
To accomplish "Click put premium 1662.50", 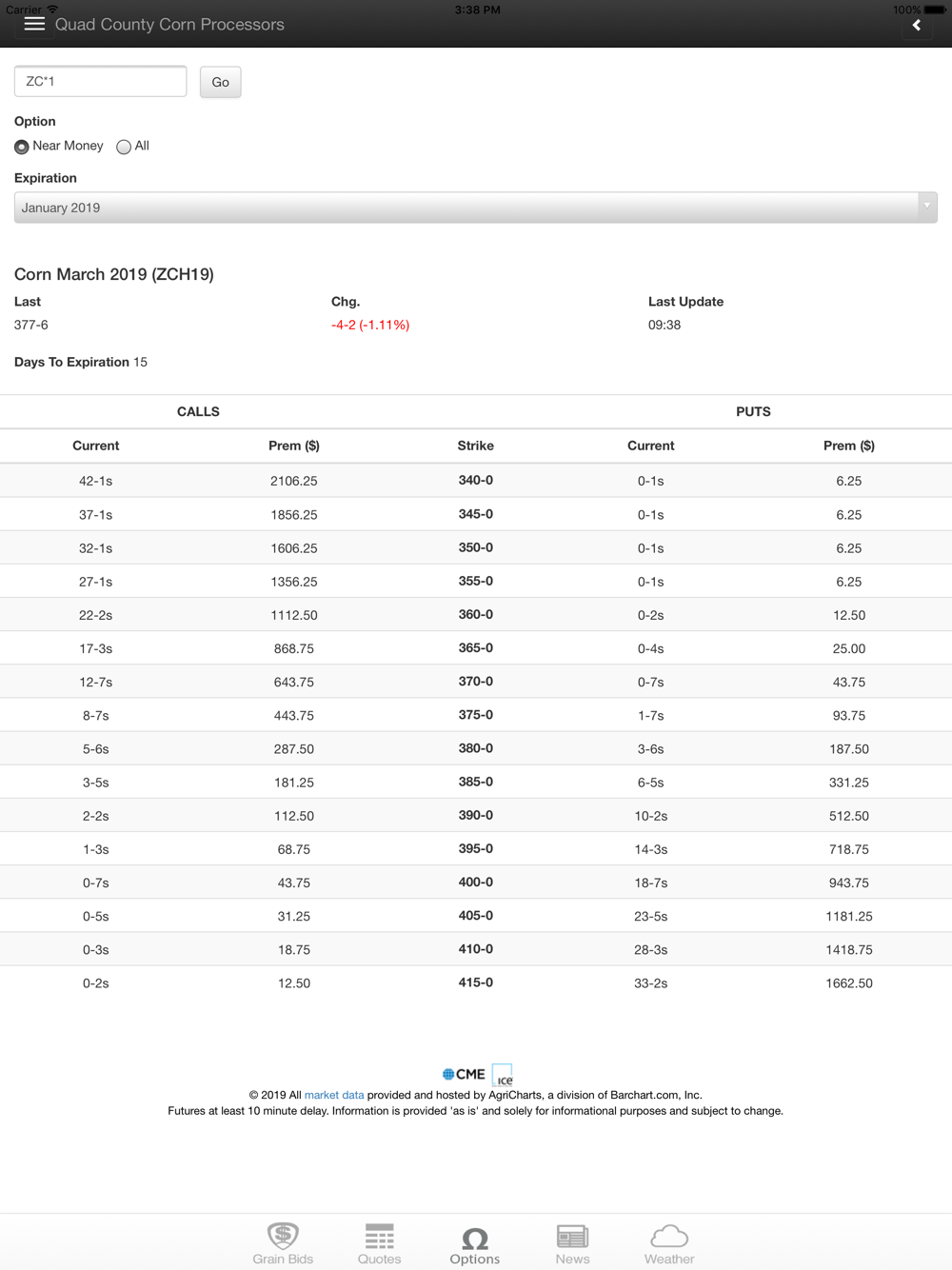I will coord(849,983).
